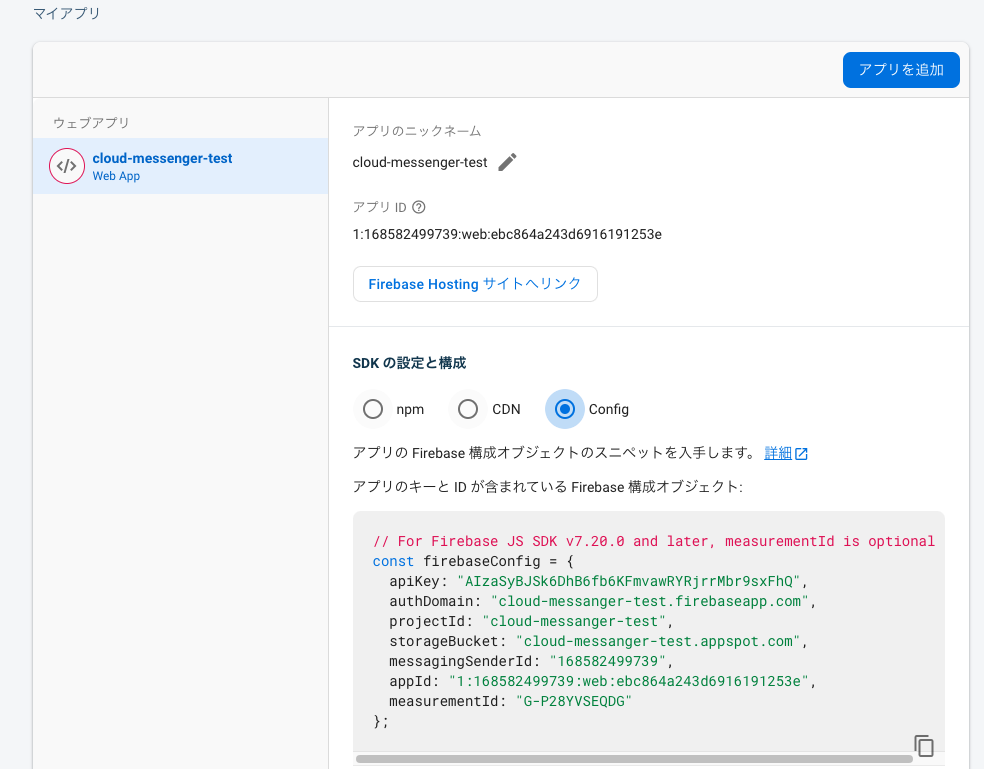Click the CDN radio circle icon
984x769 pixels.
[x=467, y=408]
